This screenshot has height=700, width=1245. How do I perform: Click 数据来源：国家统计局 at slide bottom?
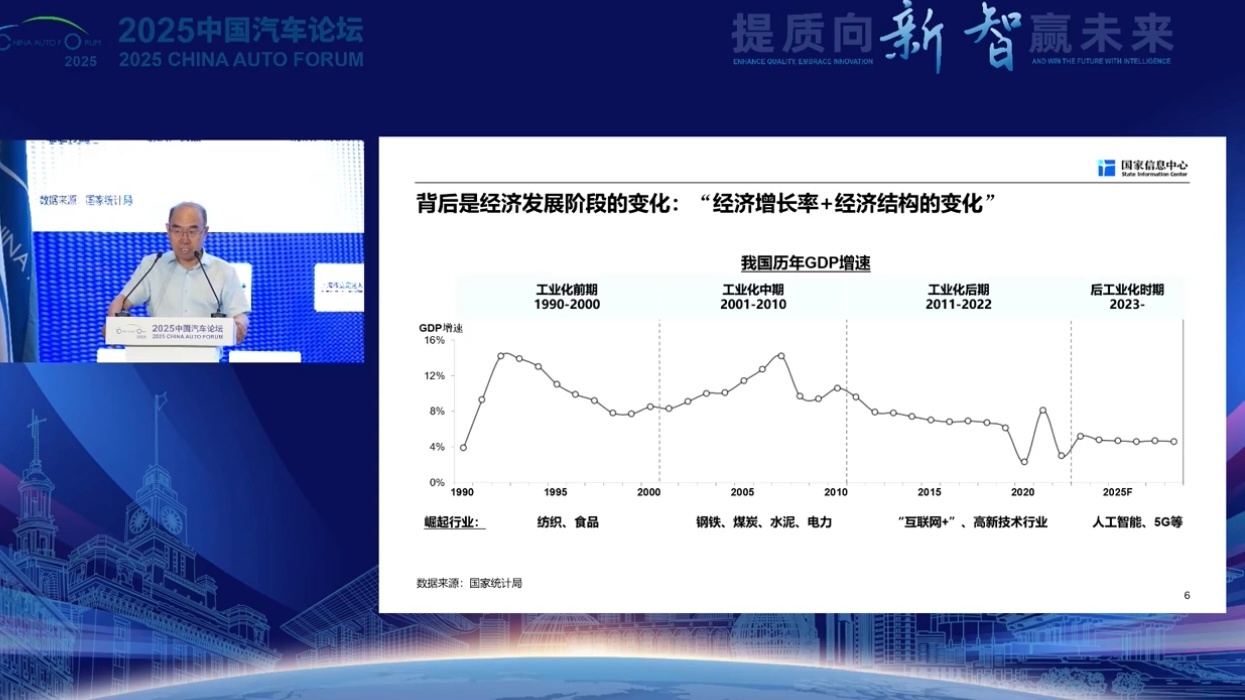[469, 583]
